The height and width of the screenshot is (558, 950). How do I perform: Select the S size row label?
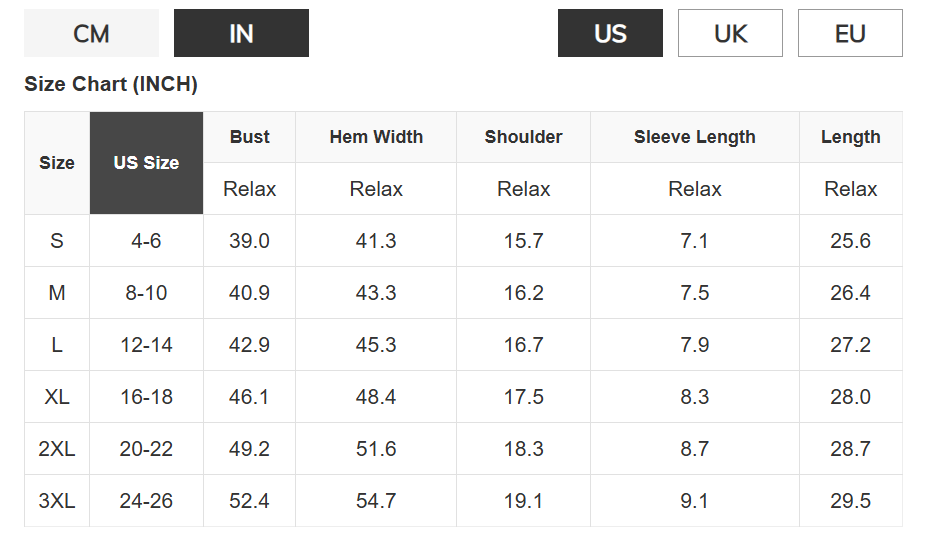(x=57, y=241)
